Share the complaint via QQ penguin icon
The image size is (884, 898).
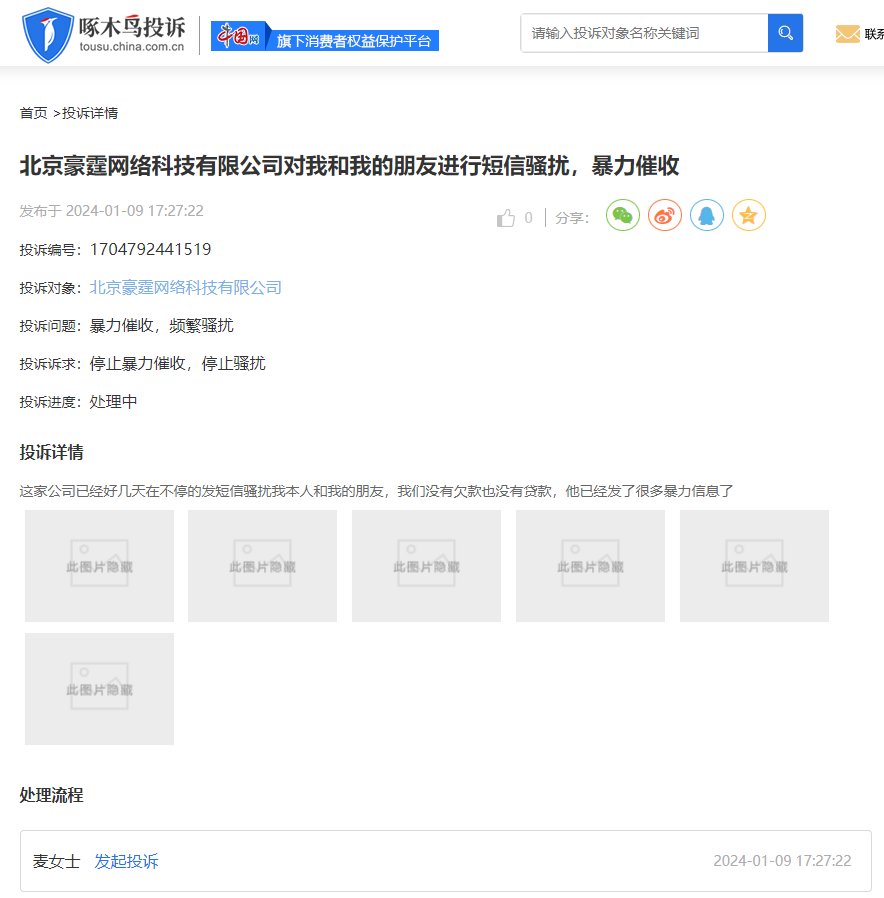707,215
